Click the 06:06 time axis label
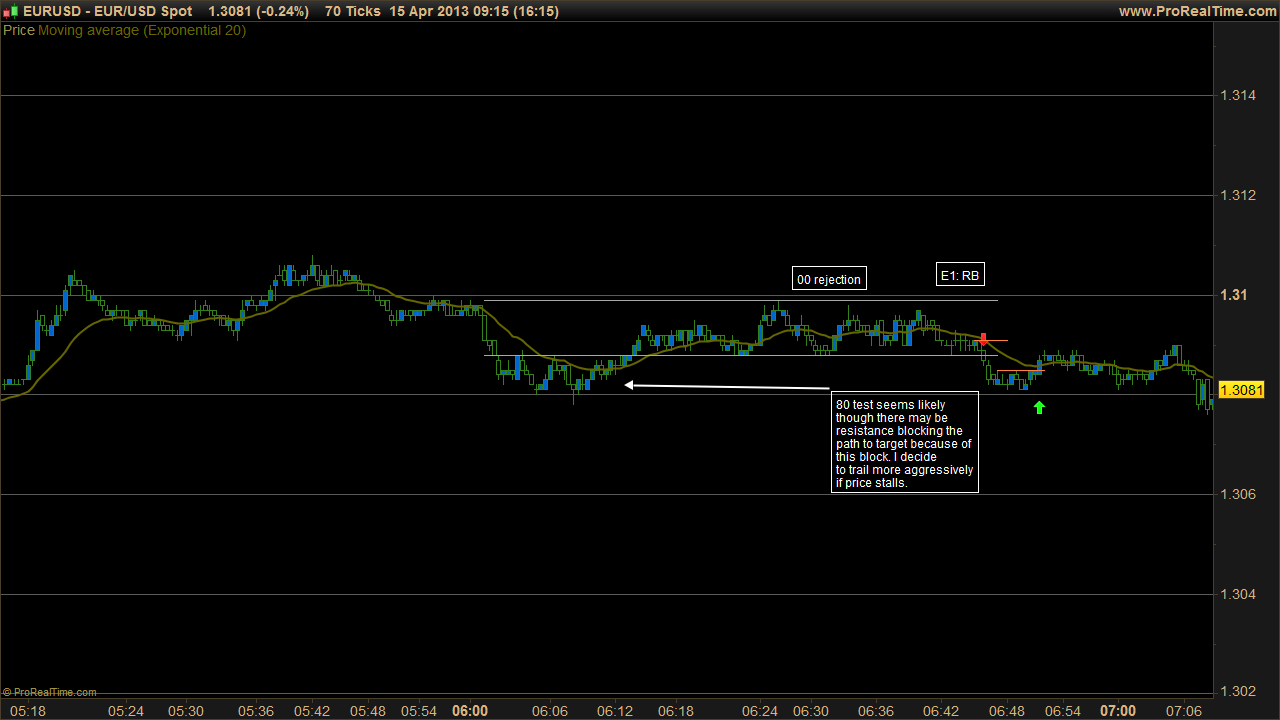Screen dimensions: 1280x720 coord(550,711)
